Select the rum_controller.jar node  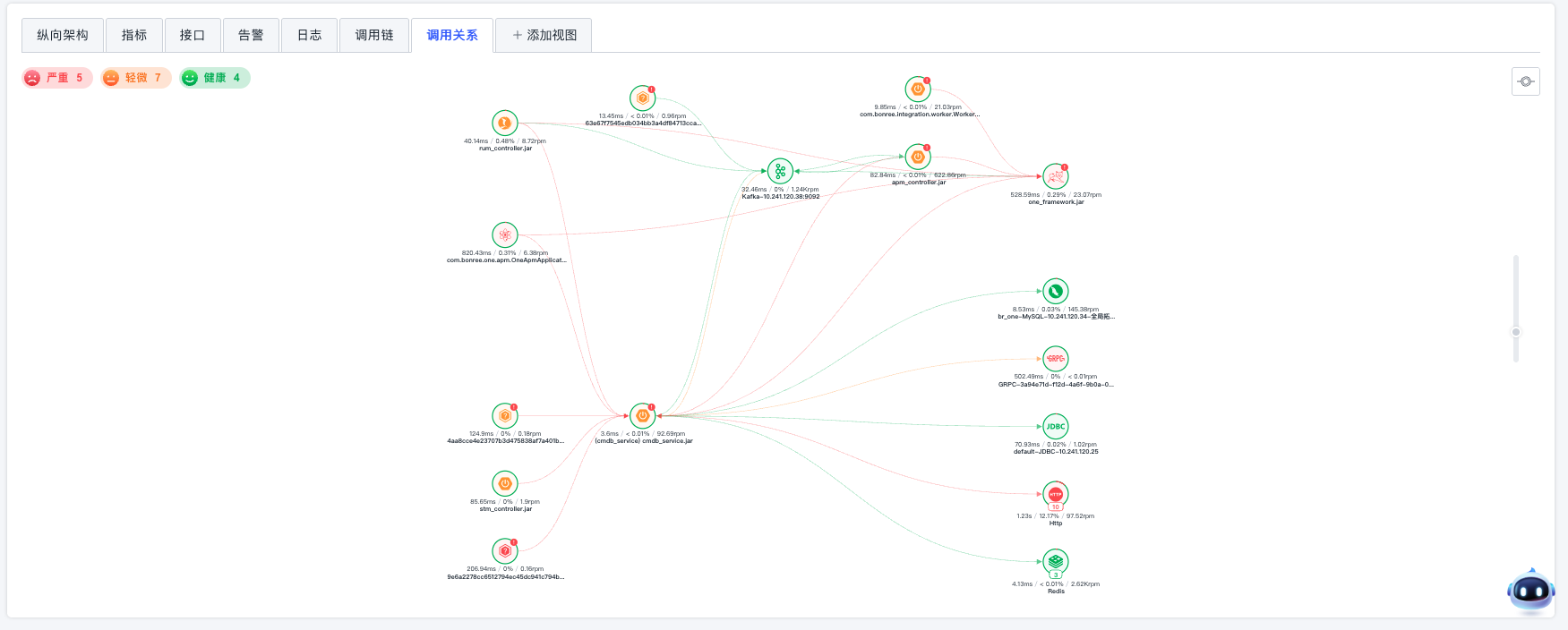click(x=505, y=123)
